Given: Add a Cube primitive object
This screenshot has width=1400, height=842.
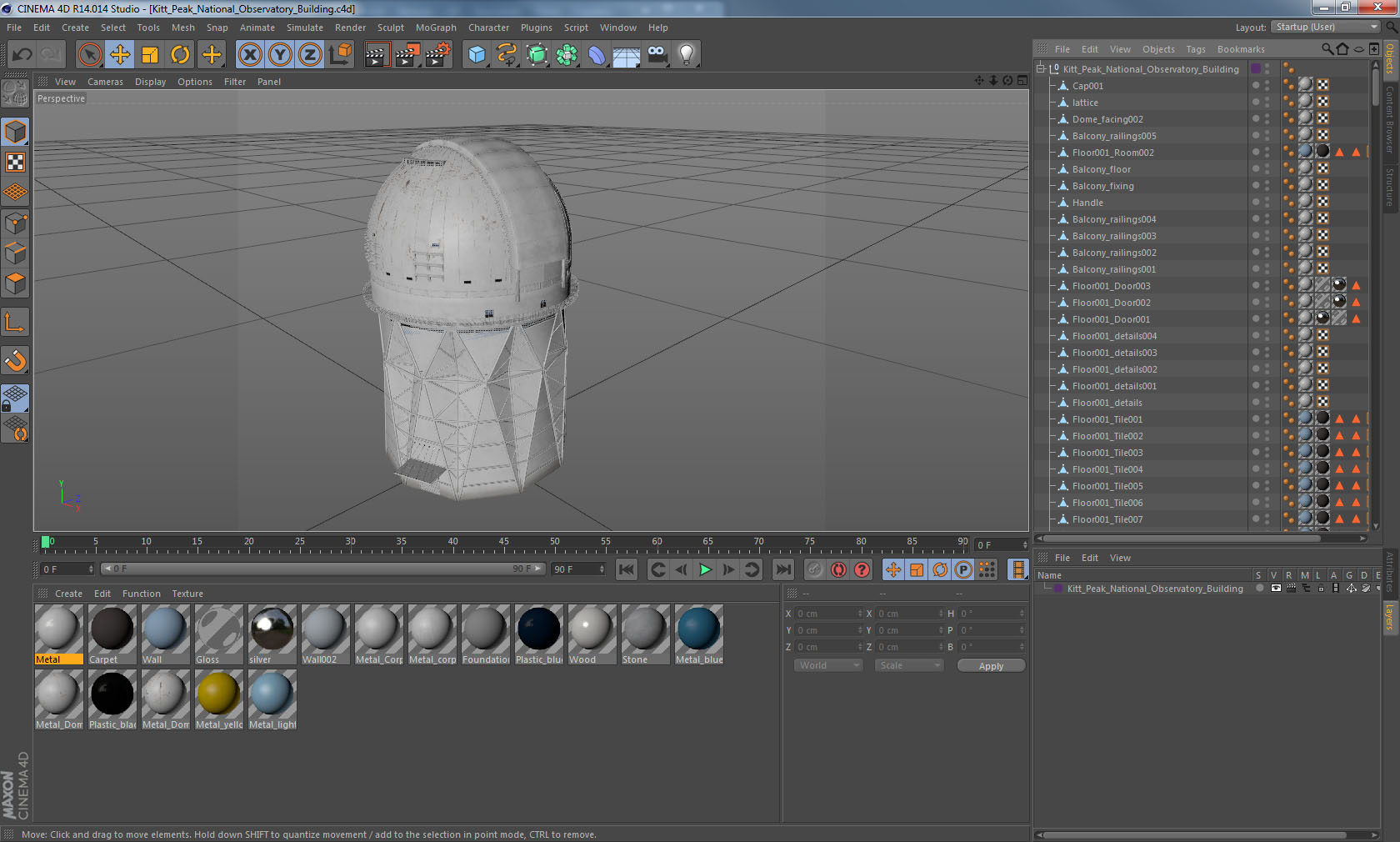Looking at the screenshot, I should [x=477, y=55].
